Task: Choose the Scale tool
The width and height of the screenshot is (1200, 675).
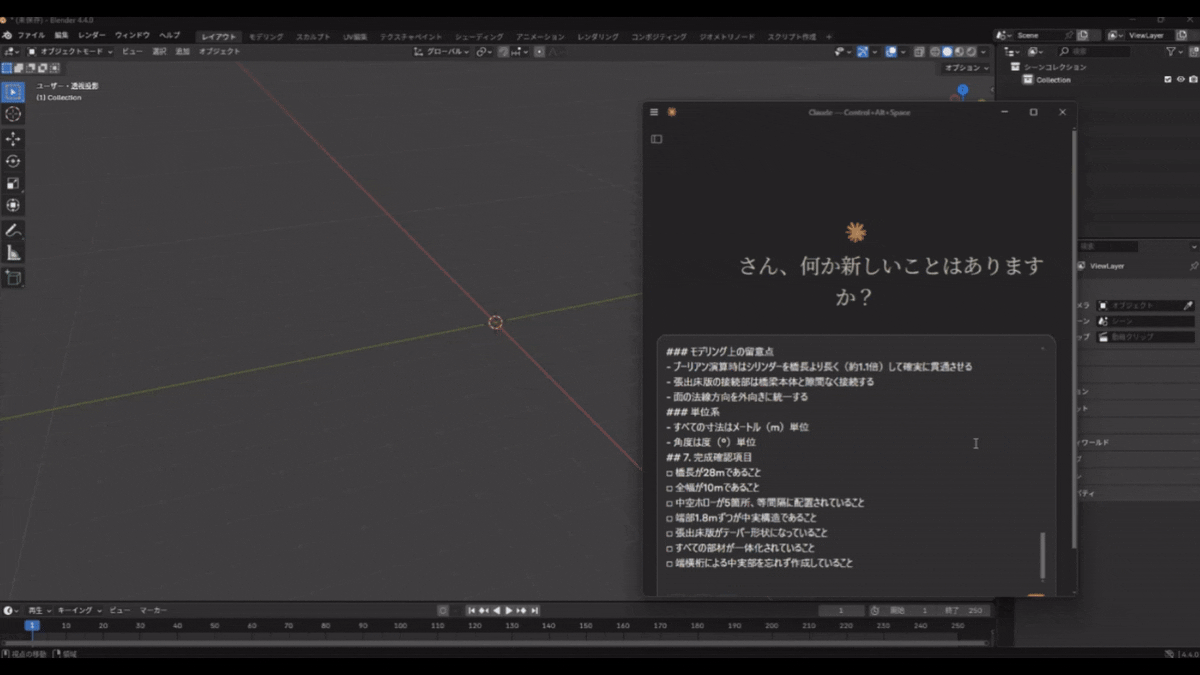Action: [13, 183]
